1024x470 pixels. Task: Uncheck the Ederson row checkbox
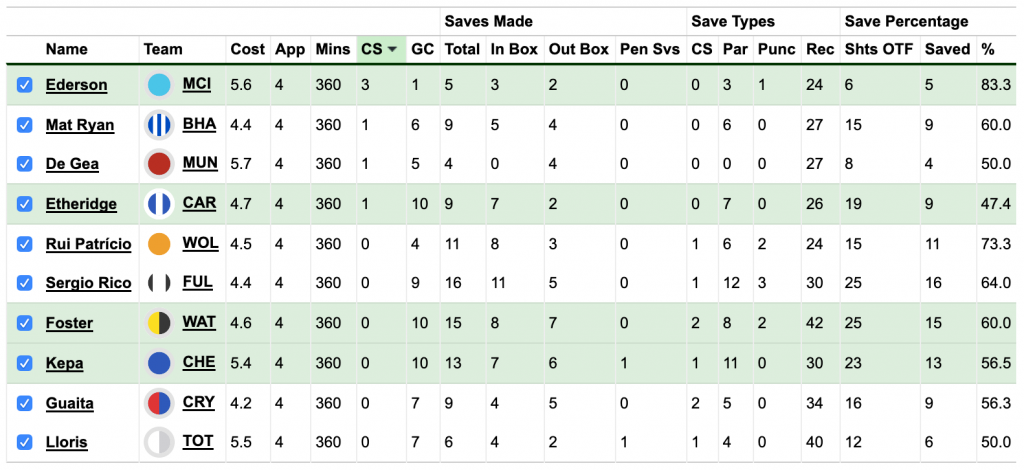[25, 86]
